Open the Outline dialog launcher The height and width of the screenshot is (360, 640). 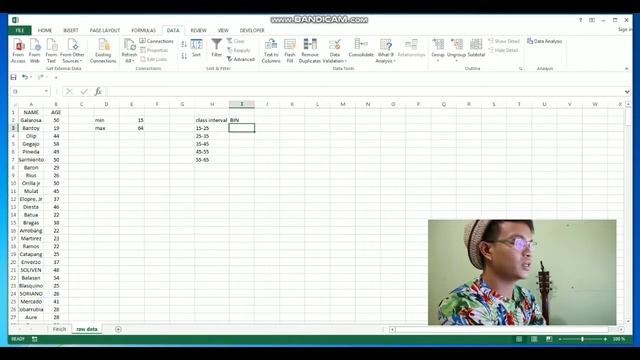(x=520, y=69)
